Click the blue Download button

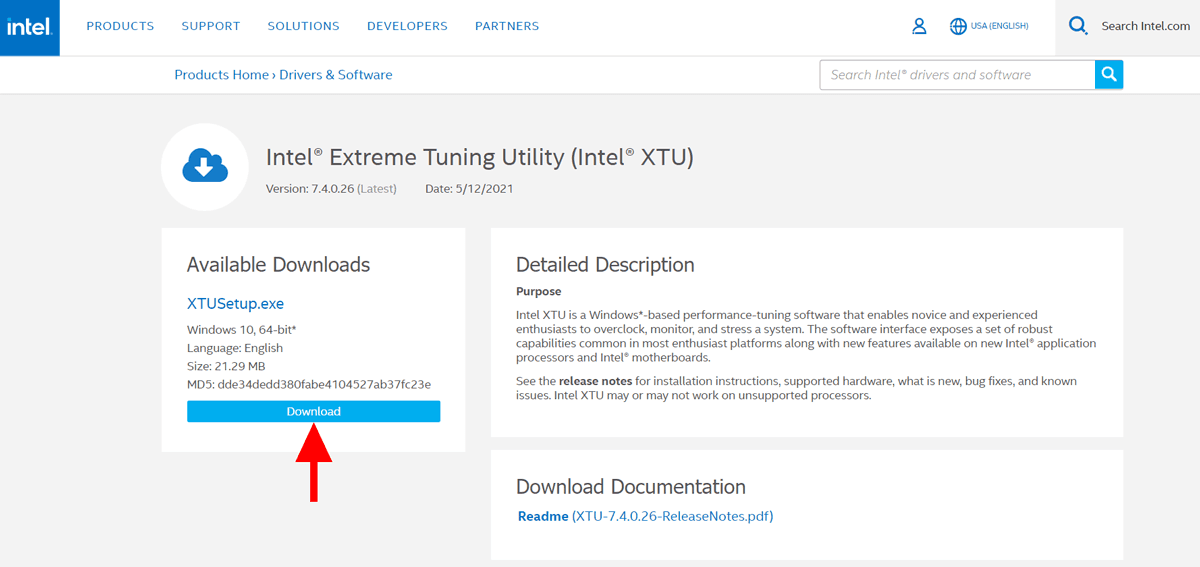(x=313, y=411)
